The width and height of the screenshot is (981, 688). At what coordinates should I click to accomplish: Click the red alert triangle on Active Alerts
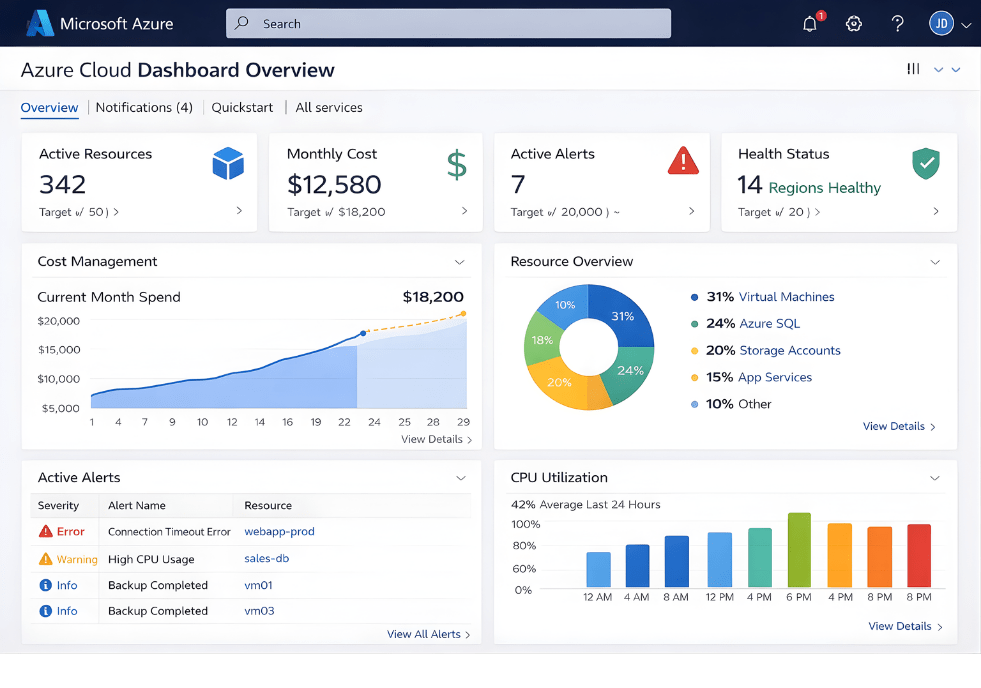684,161
